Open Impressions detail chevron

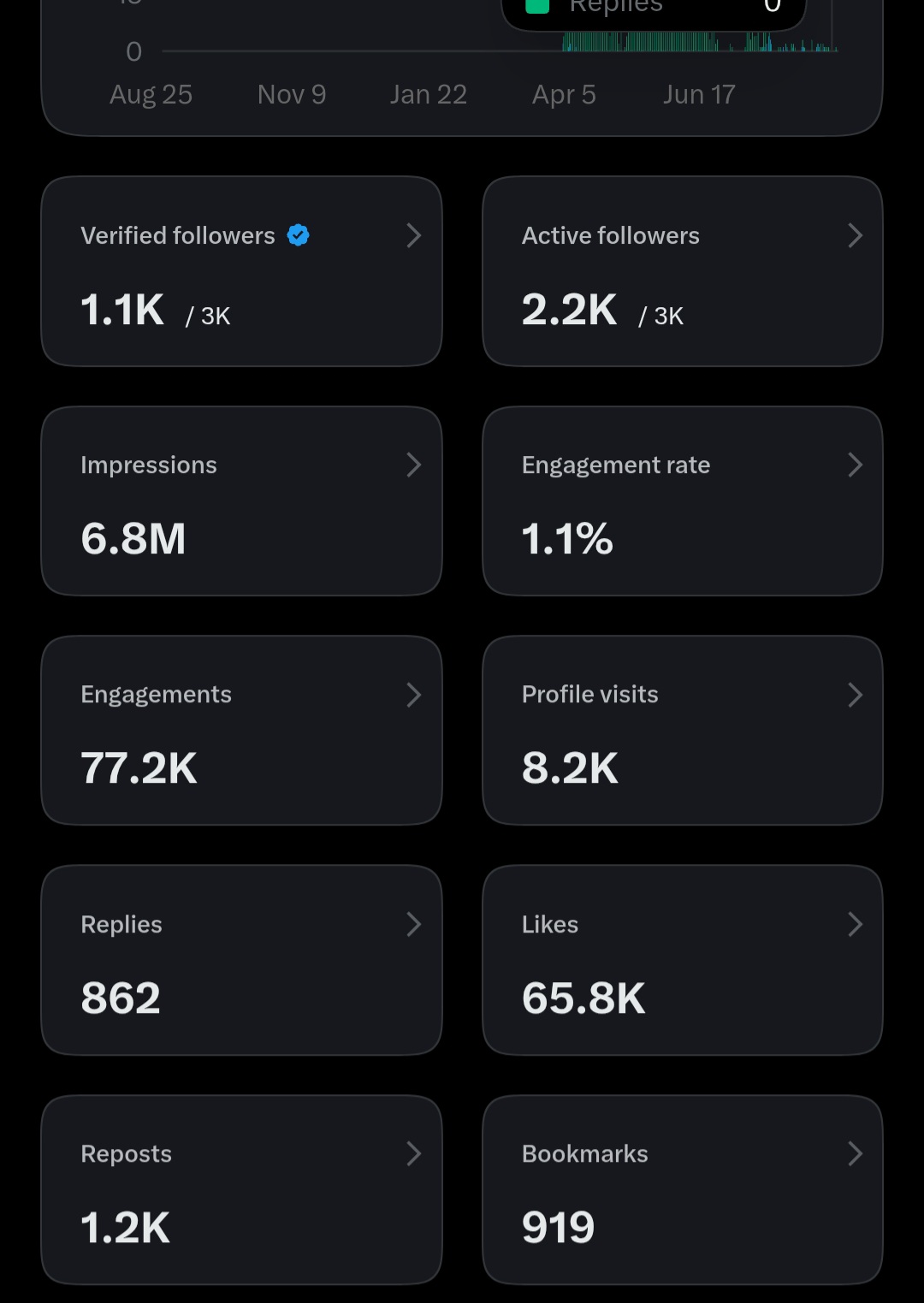tap(414, 465)
